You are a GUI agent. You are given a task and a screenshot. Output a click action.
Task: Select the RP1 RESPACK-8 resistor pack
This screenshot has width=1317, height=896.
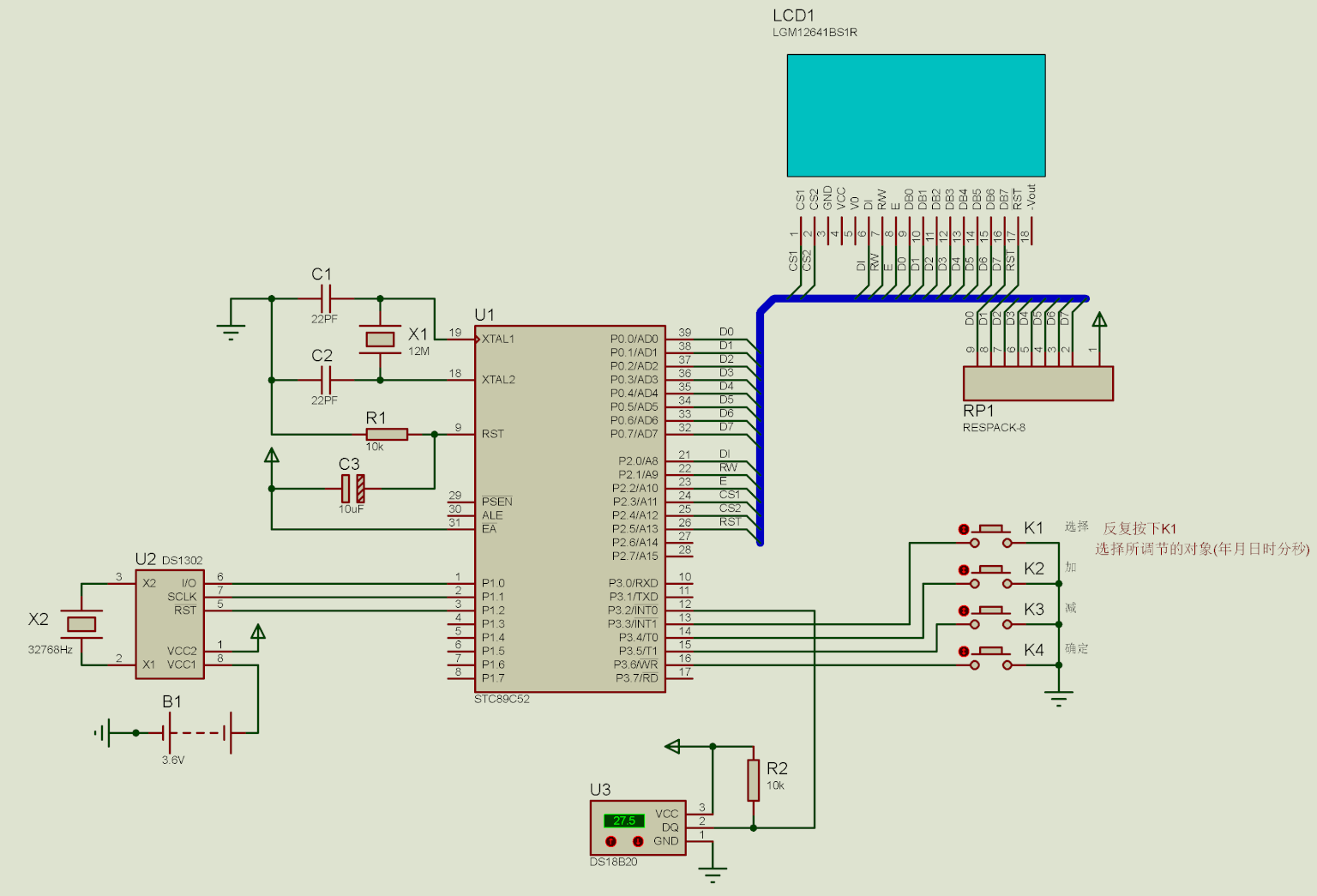[x=1038, y=383]
